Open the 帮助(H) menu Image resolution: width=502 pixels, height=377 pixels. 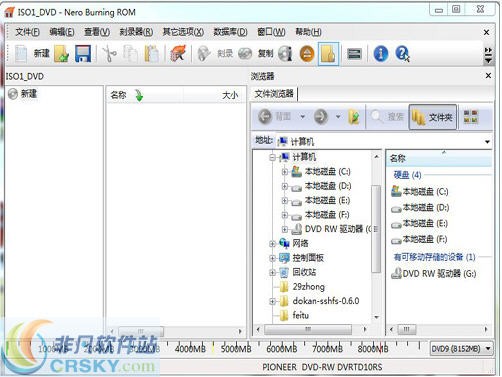[308, 32]
